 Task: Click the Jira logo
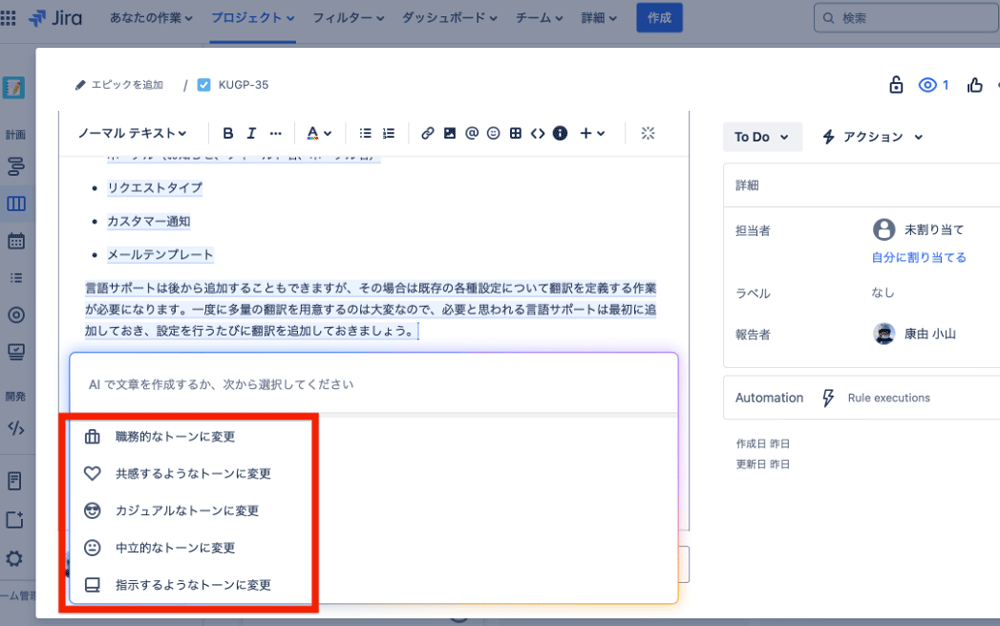pyautogui.click(x=55, y=18)
